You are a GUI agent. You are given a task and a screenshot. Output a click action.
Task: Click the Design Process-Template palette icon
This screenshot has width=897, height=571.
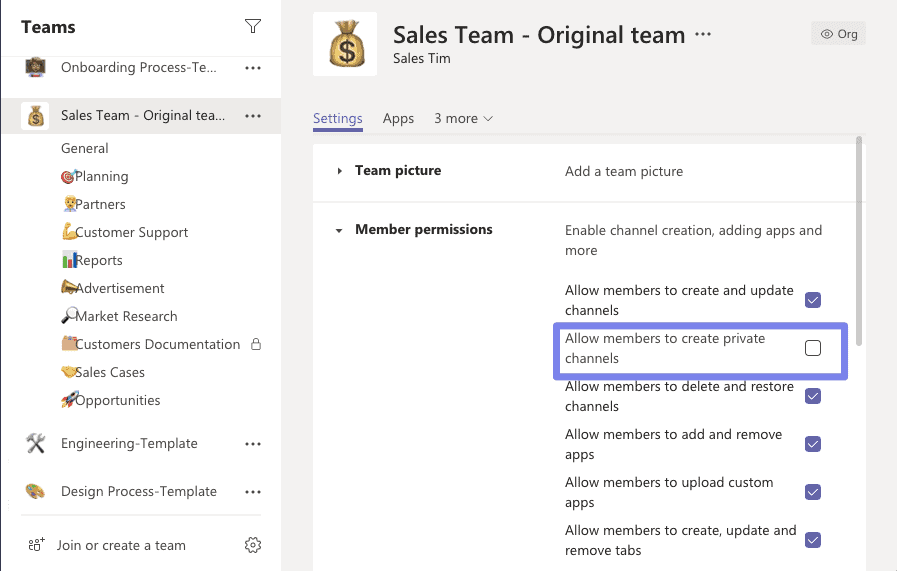(35, 491)
